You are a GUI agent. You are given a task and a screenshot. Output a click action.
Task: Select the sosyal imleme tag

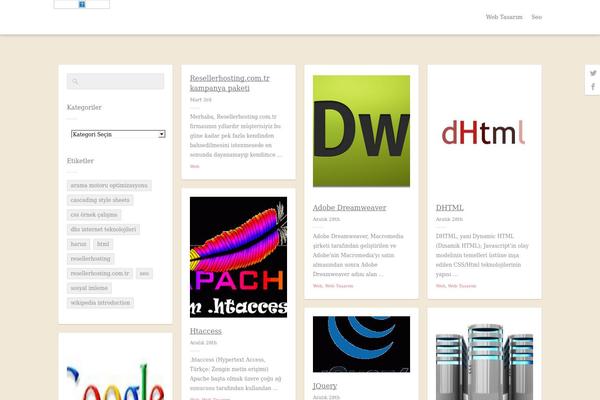[x=89, y=288]
